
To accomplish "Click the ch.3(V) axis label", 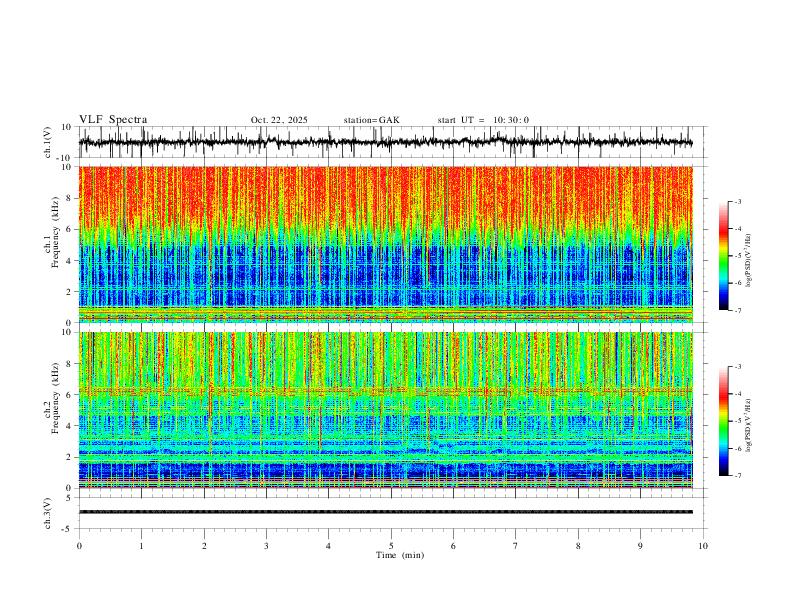I will point(48,513).
